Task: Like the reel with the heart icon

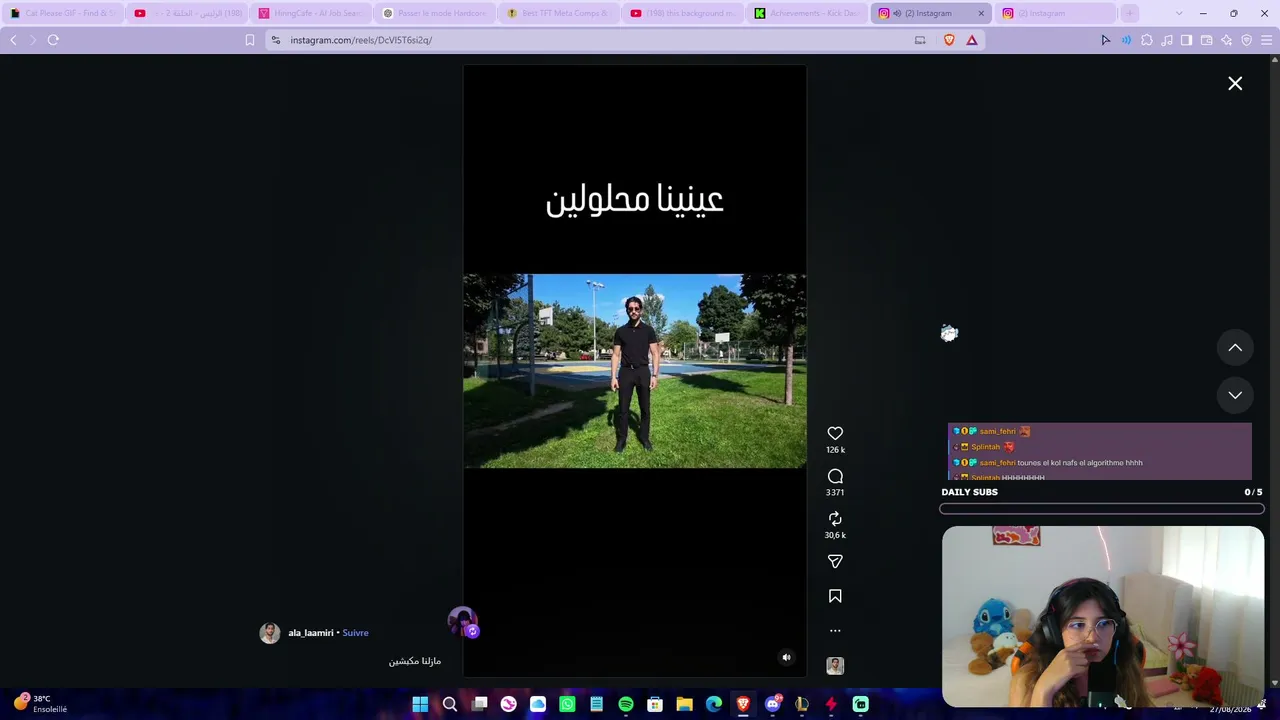Action: [x=835, y=433]
